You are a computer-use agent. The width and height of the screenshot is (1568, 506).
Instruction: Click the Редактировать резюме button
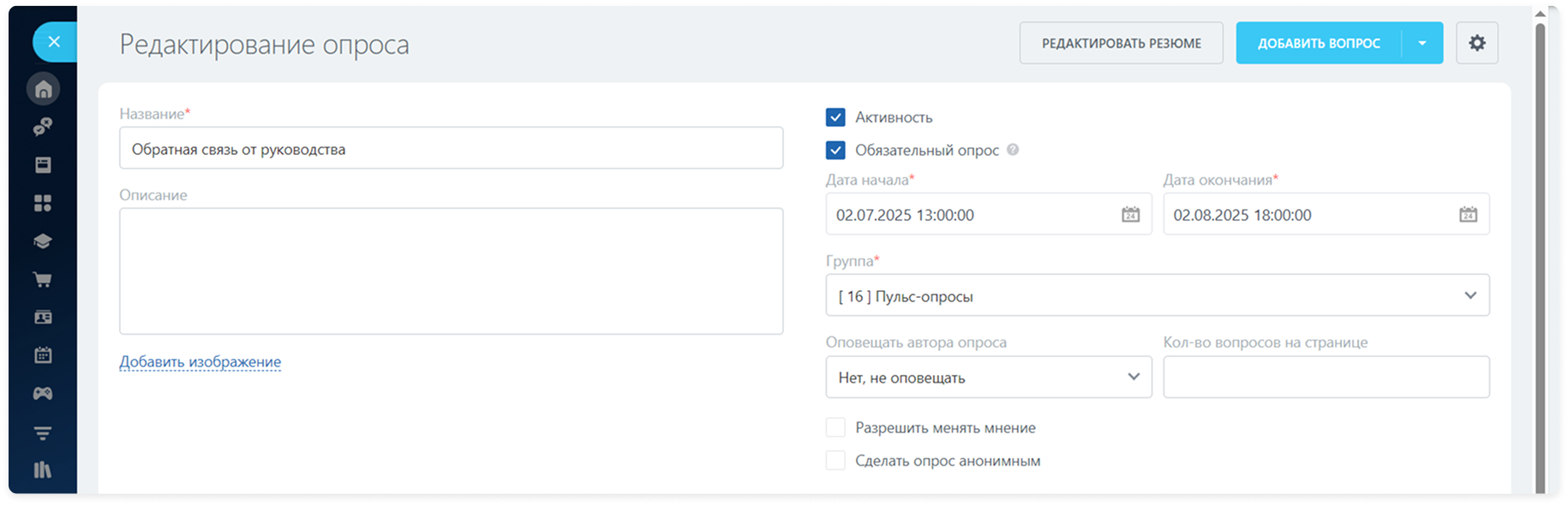(x=1121, y=44)
